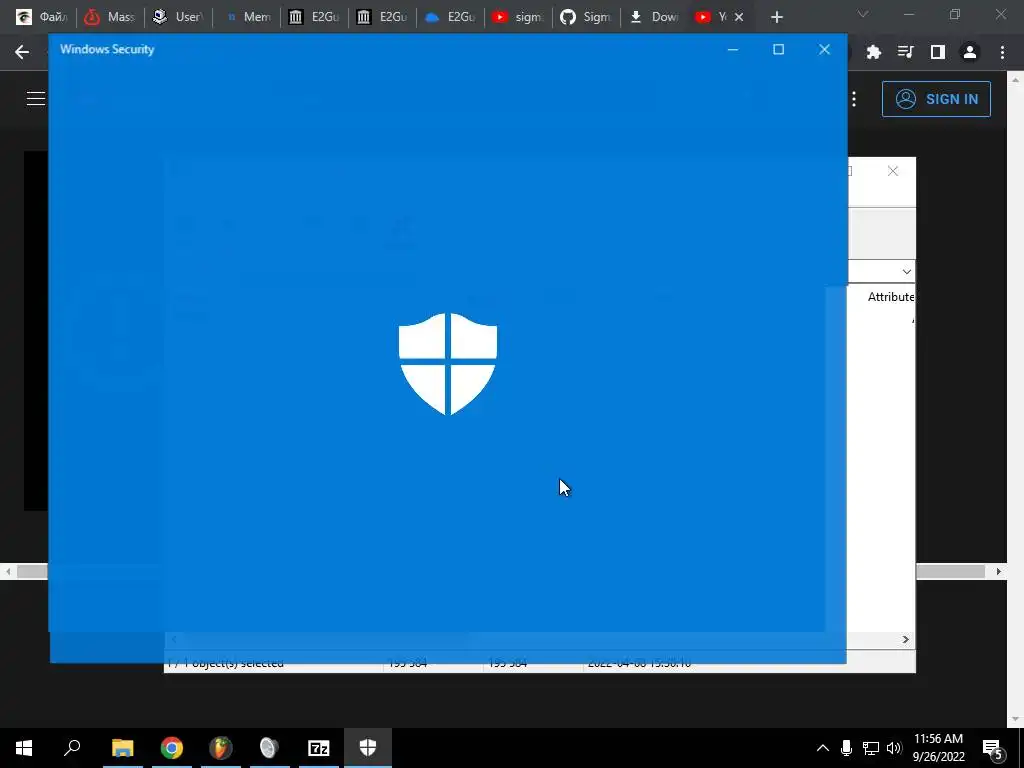Viewport: 1024px width, 768px height.
Task: Switch to the Файл tab
Action: click(43, 17)
